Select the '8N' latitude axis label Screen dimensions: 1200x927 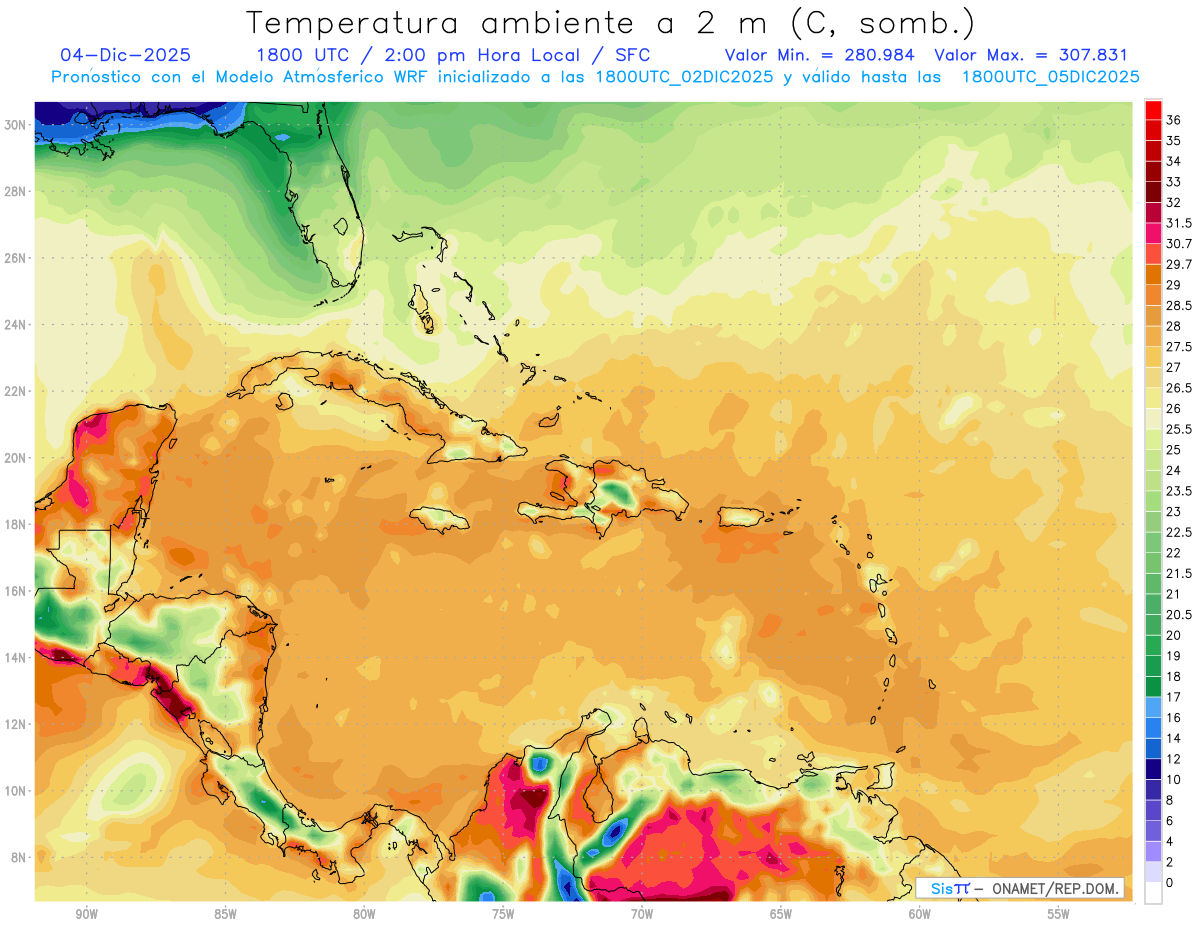19,857
